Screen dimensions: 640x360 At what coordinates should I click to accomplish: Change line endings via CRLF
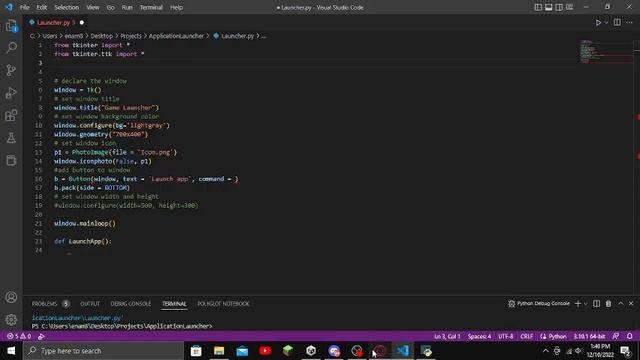[x=527, y=336]
